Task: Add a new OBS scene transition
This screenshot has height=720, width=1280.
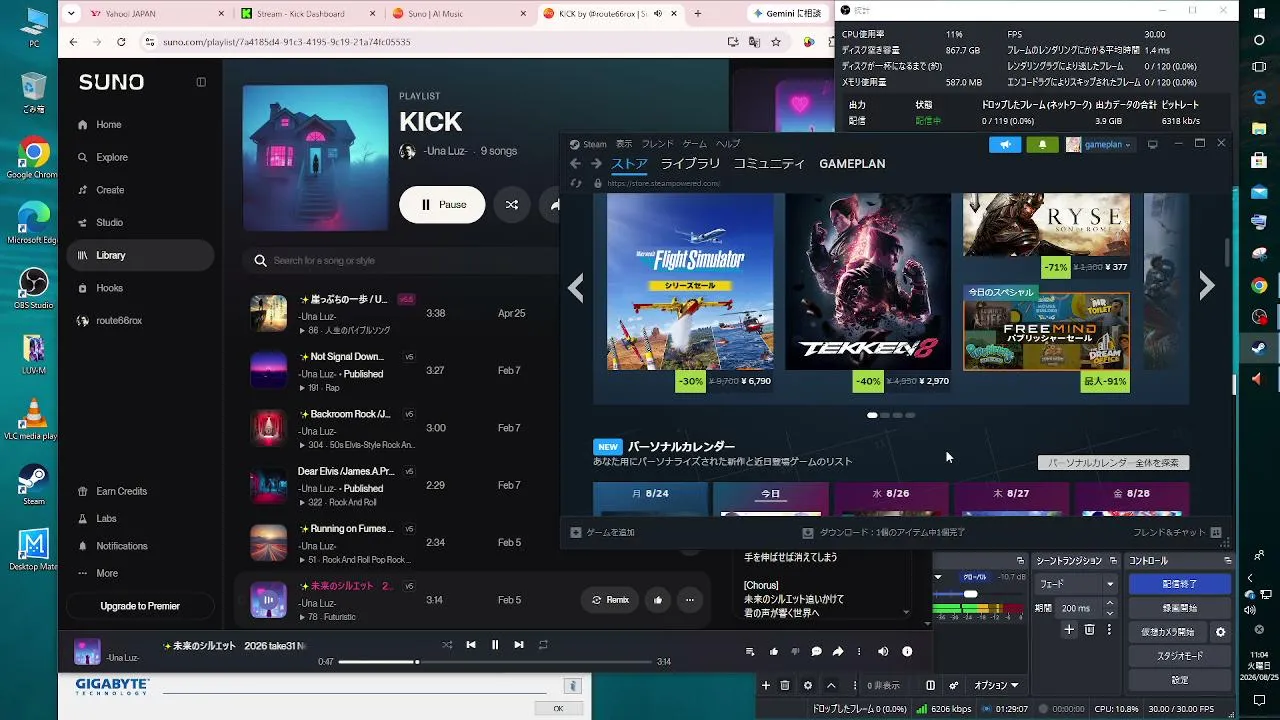Action: (x=1069, y=630)
